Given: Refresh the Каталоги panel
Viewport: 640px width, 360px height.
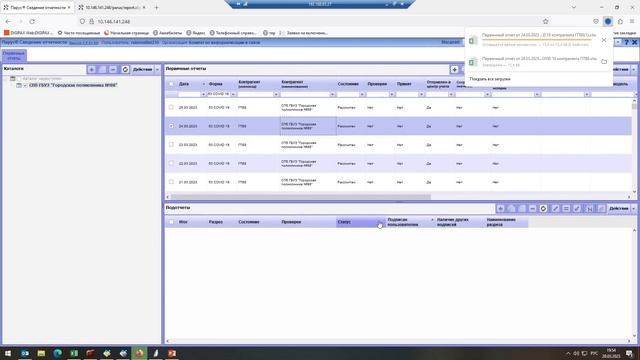Looking at the screenshot, I should 125,69.
